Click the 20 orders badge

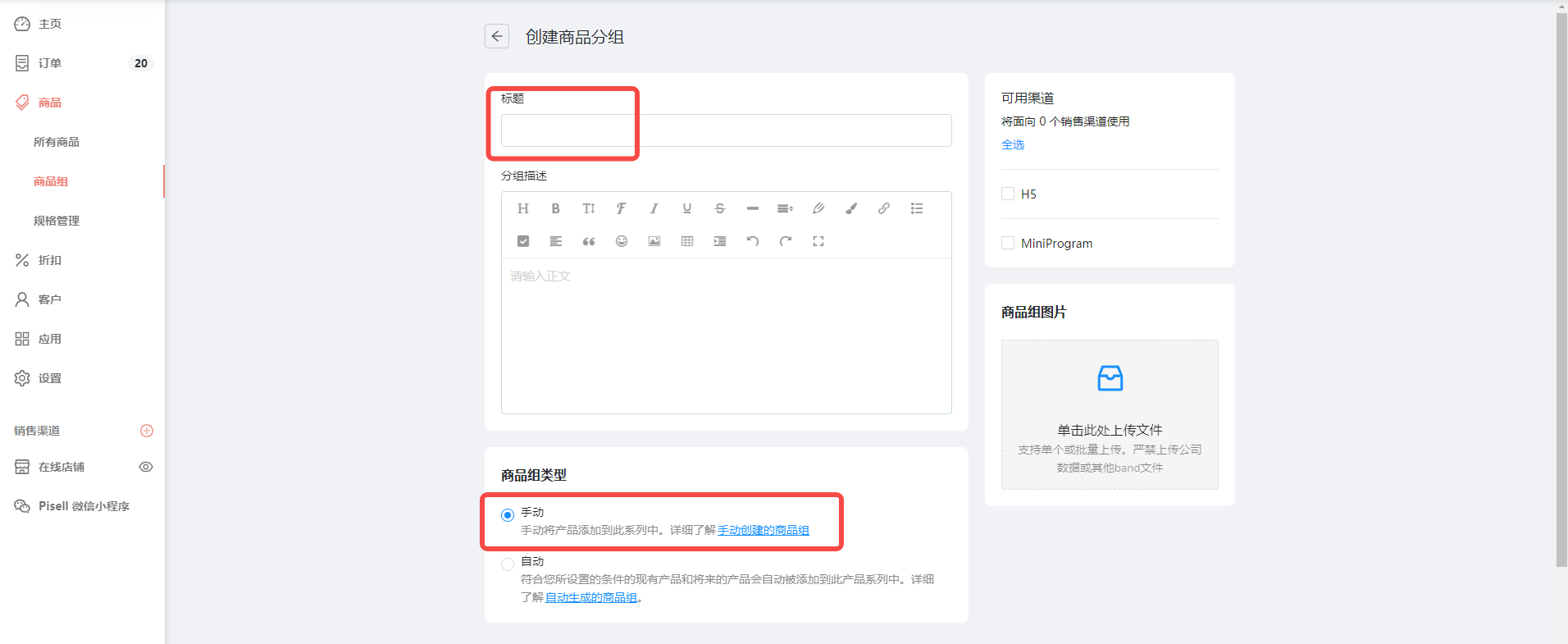(x=141, y=63)
